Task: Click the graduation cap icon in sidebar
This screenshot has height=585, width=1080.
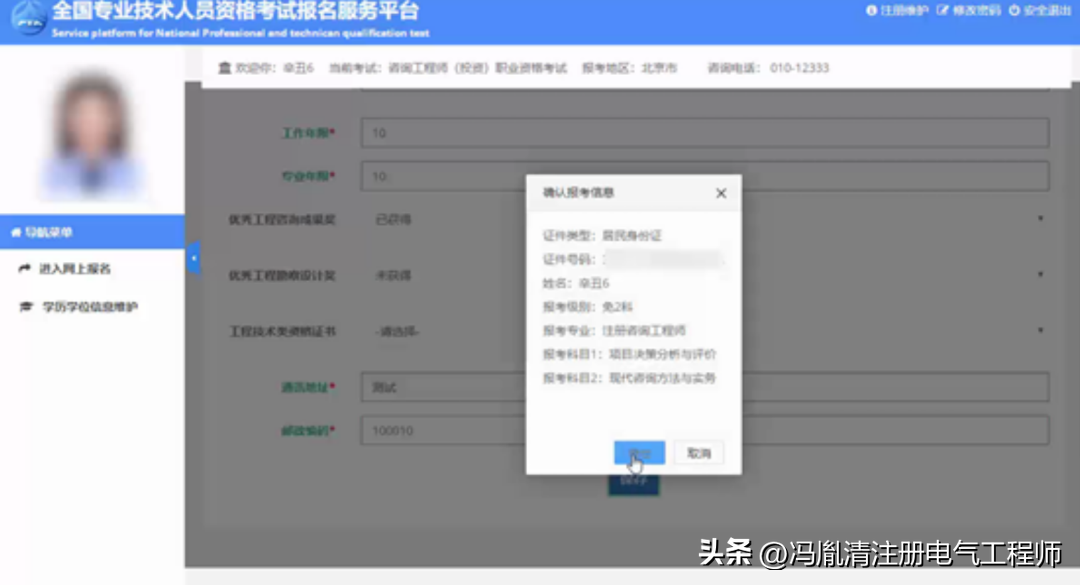Action: pyautogui.click(x=25, y=307)
